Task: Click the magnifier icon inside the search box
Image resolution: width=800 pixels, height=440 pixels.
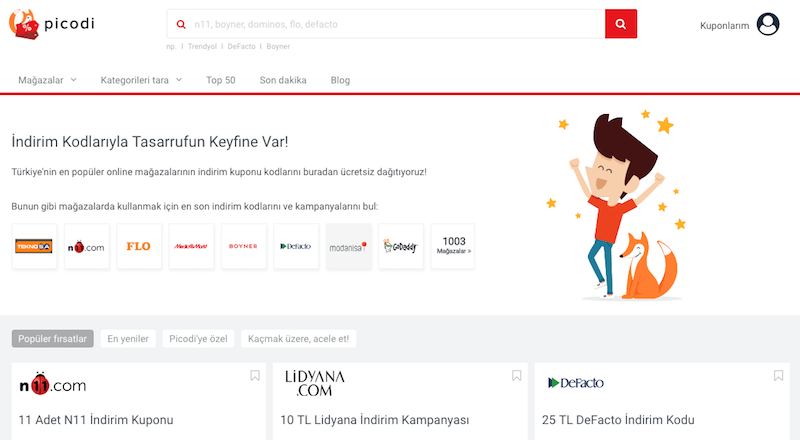Action: click(181, 24)
